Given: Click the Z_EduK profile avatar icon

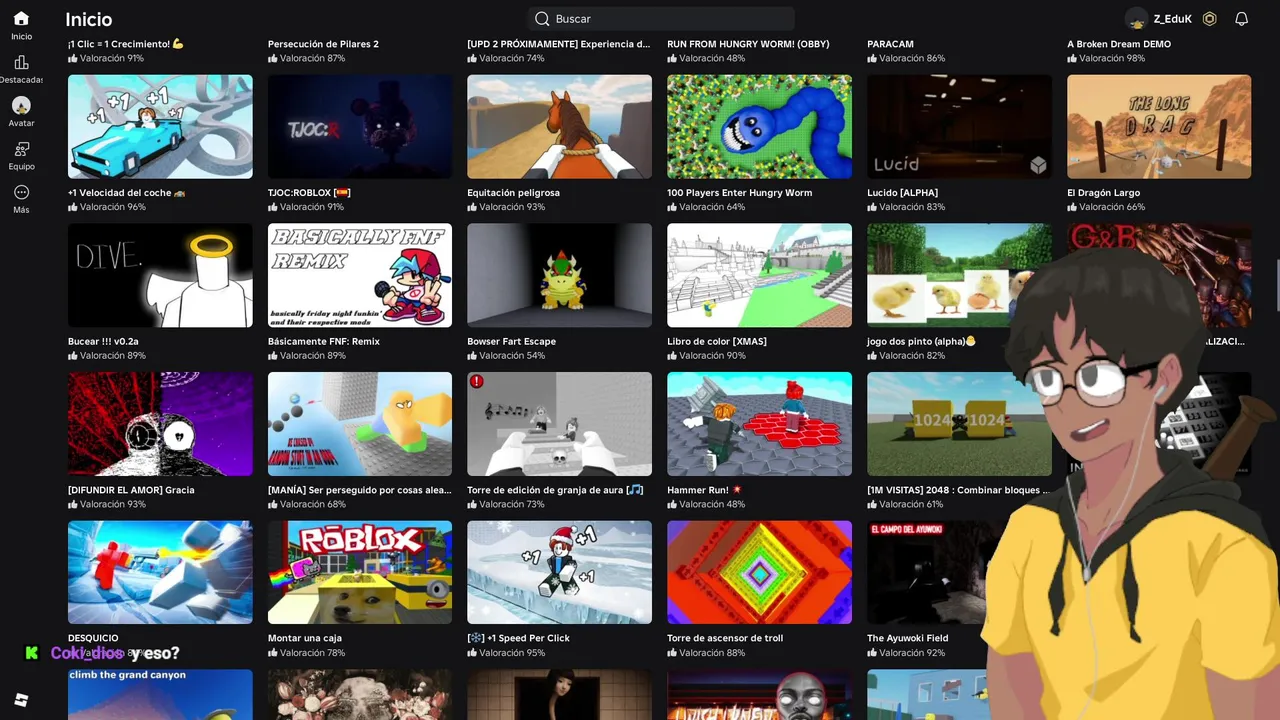Looking at the screenshot, I should point(1136,19).
